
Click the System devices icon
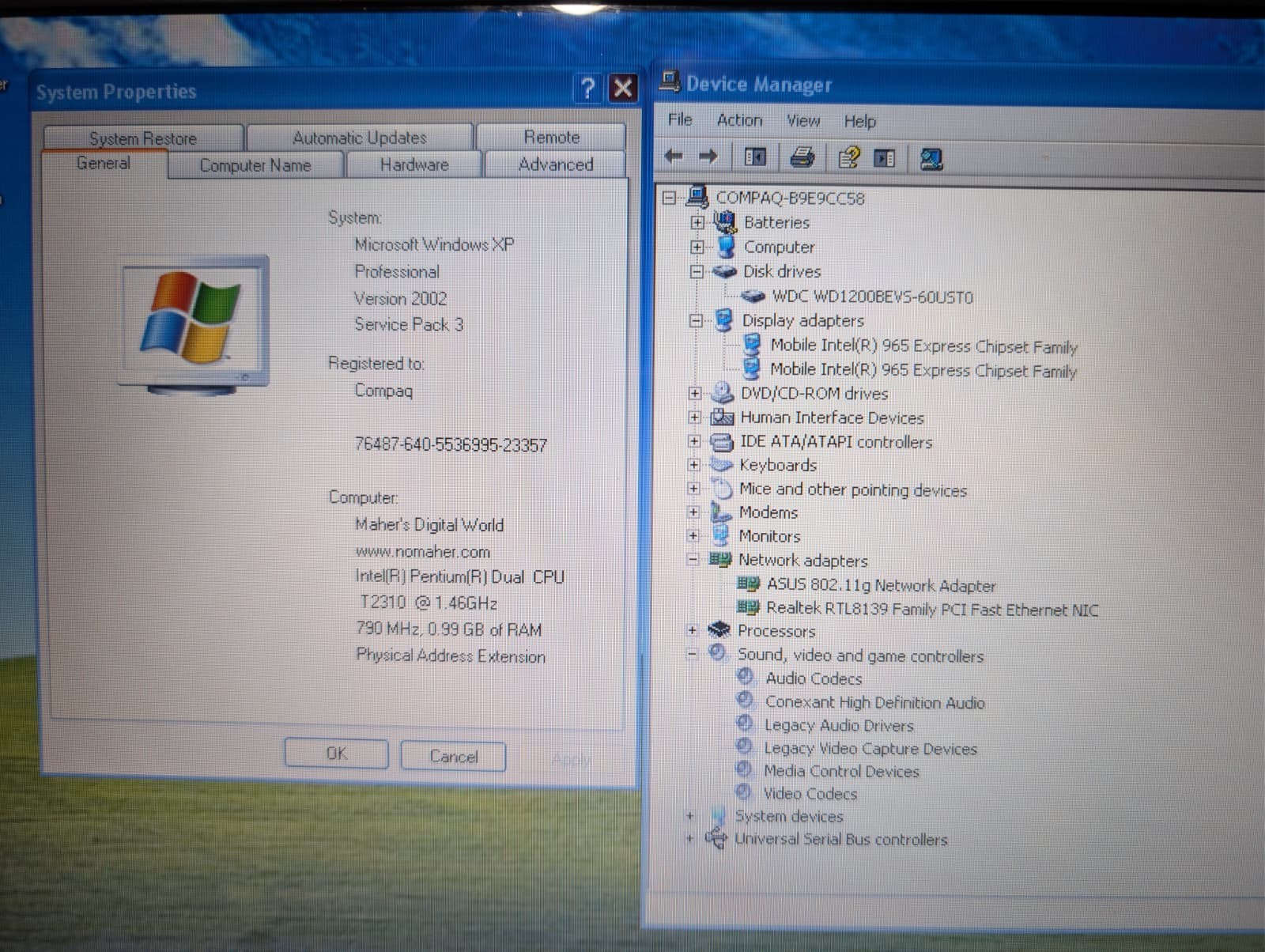point(717,814)
